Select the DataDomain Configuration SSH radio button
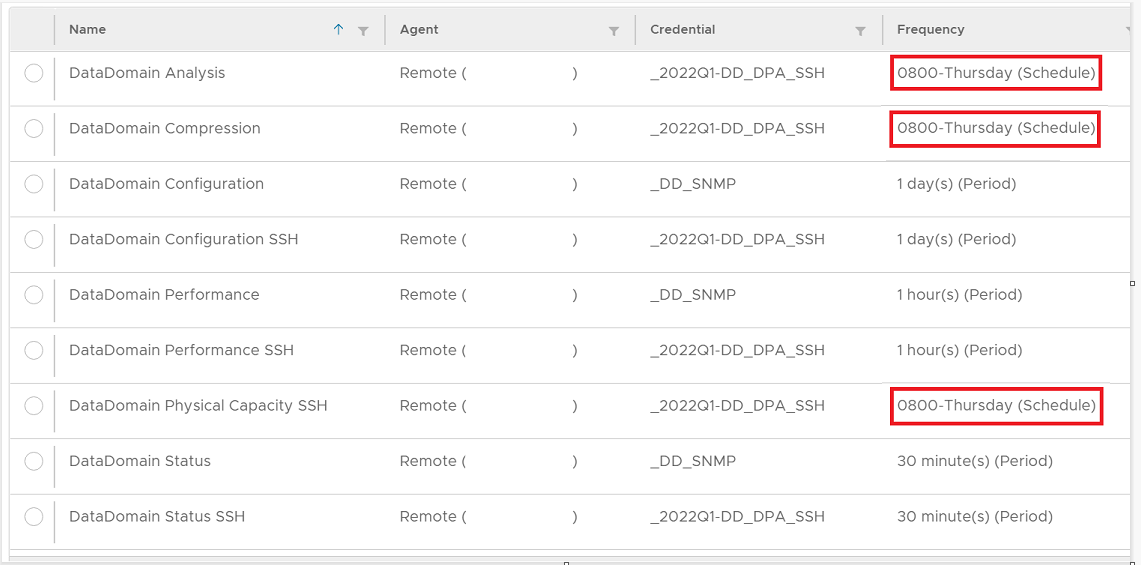 tap(33, 240)
